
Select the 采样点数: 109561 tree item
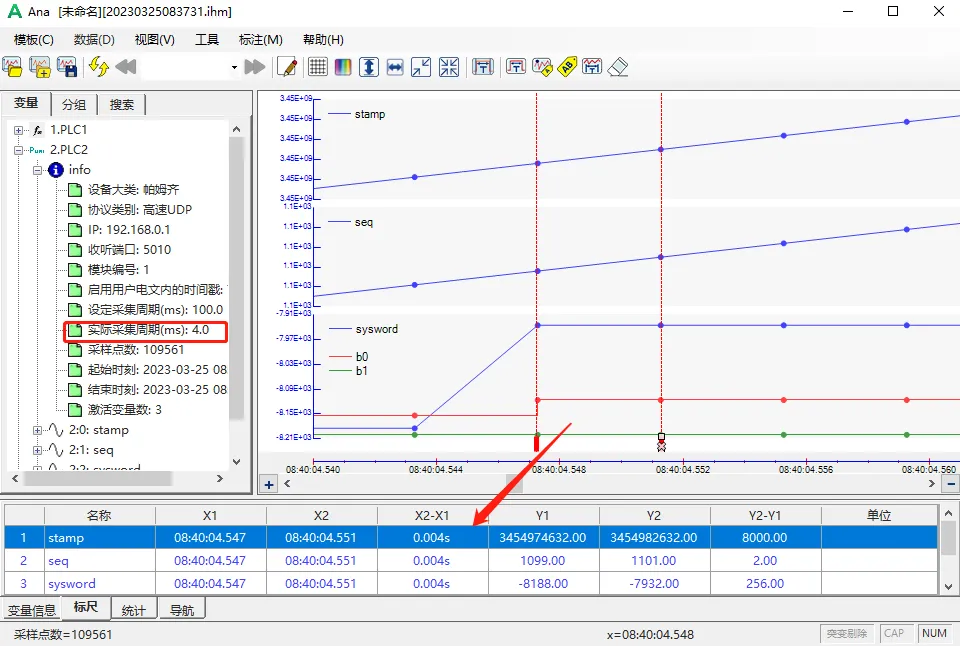[136, 350]
